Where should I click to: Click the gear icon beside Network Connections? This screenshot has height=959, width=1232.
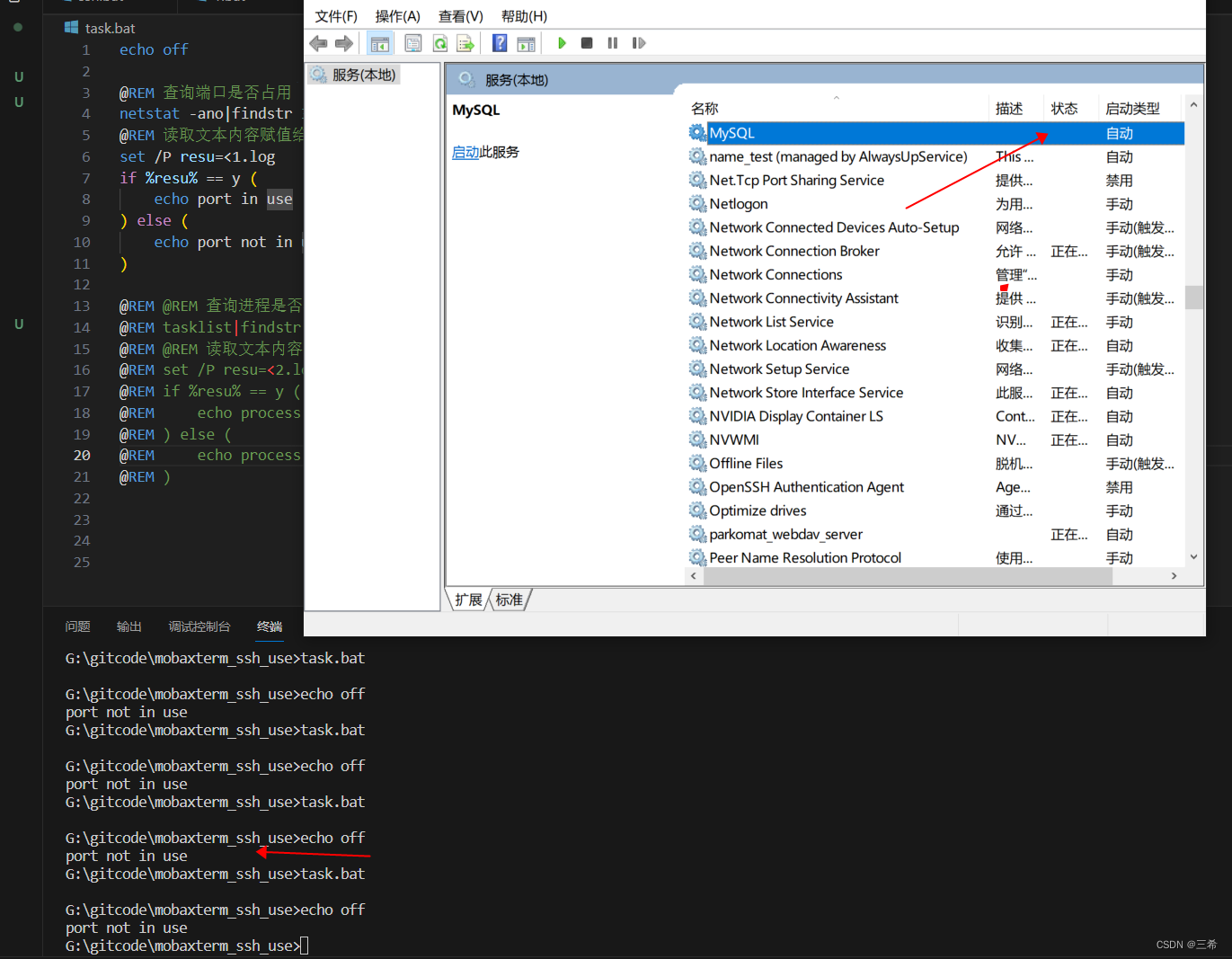pos(697,274)
